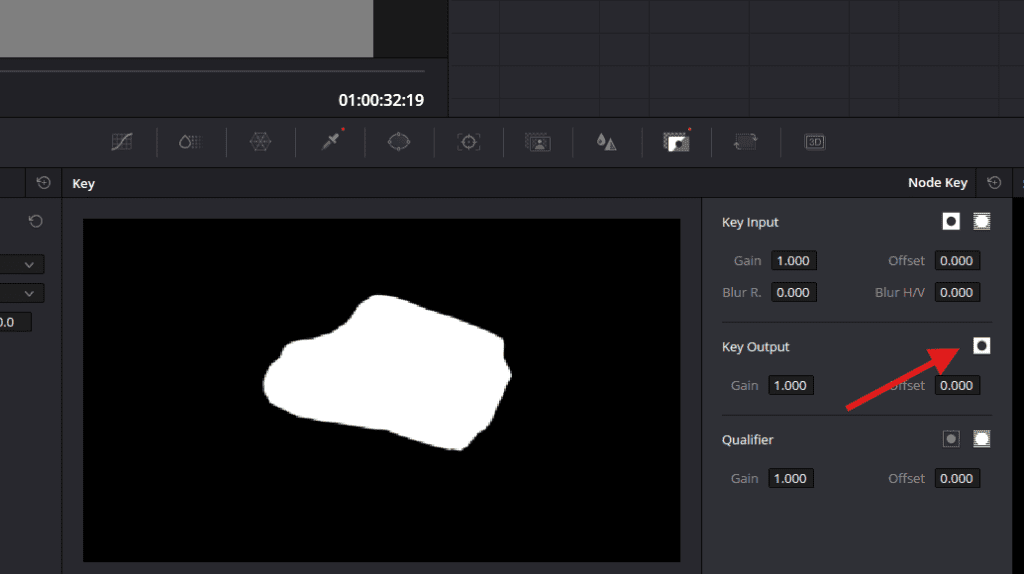Click the Qualifier Gain field
Viewport: 1024px width, 574px height.
(x=790, y=479)
